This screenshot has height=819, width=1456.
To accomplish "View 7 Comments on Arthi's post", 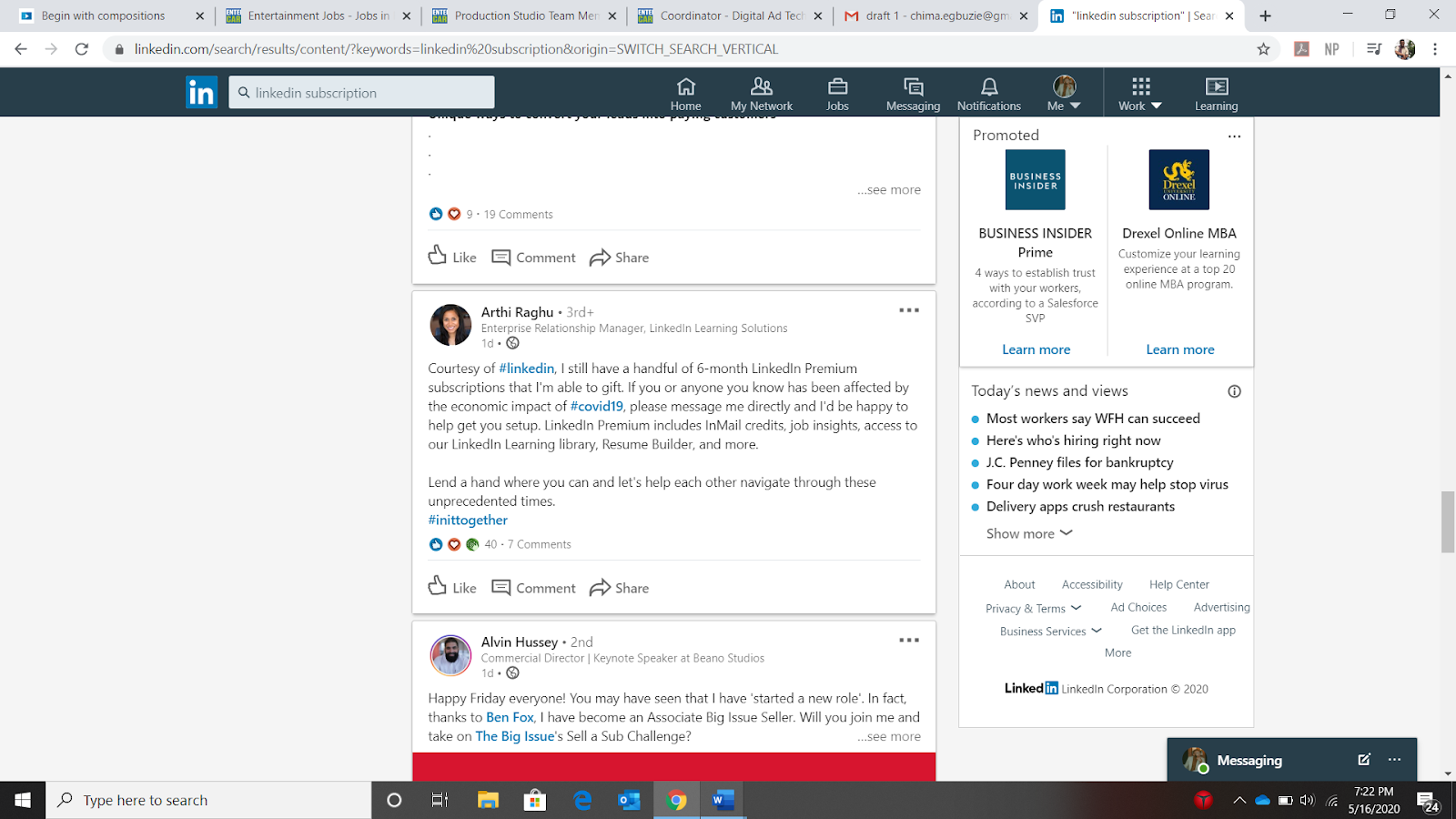I will tap(540, 544).
